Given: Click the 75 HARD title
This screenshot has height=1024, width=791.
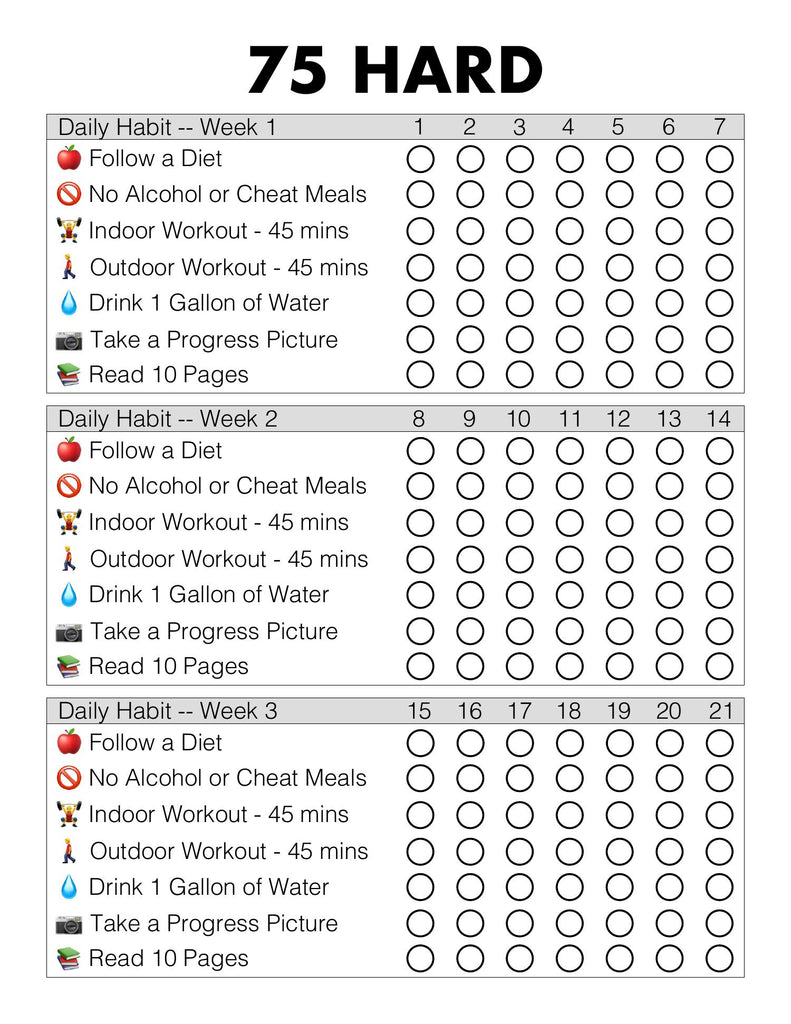Looking at the screenshot, I should [395, 70].
